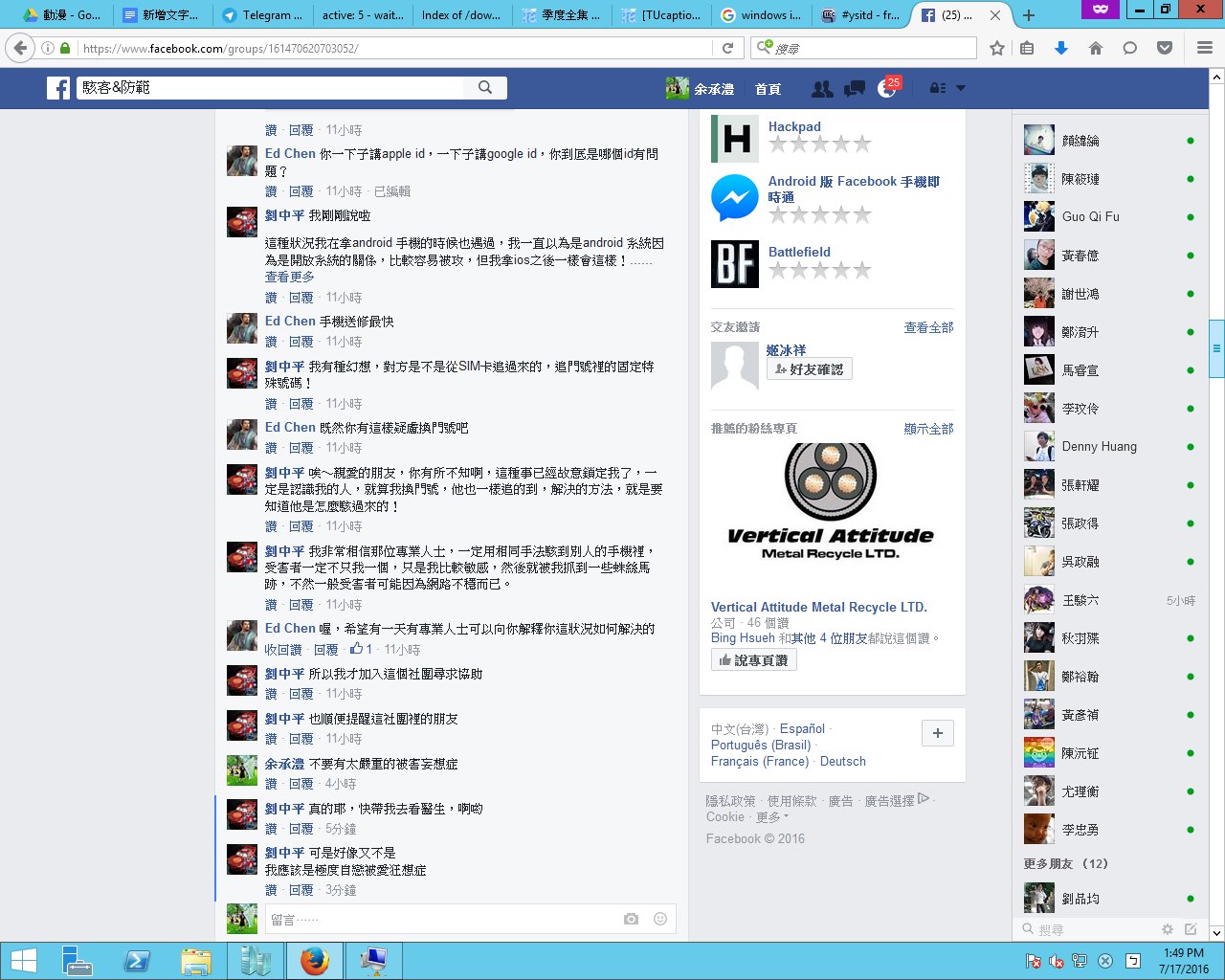Open chat with Denny Huang
Viewport: 1225px width, 980px height.
click(x=1109, y=447)
